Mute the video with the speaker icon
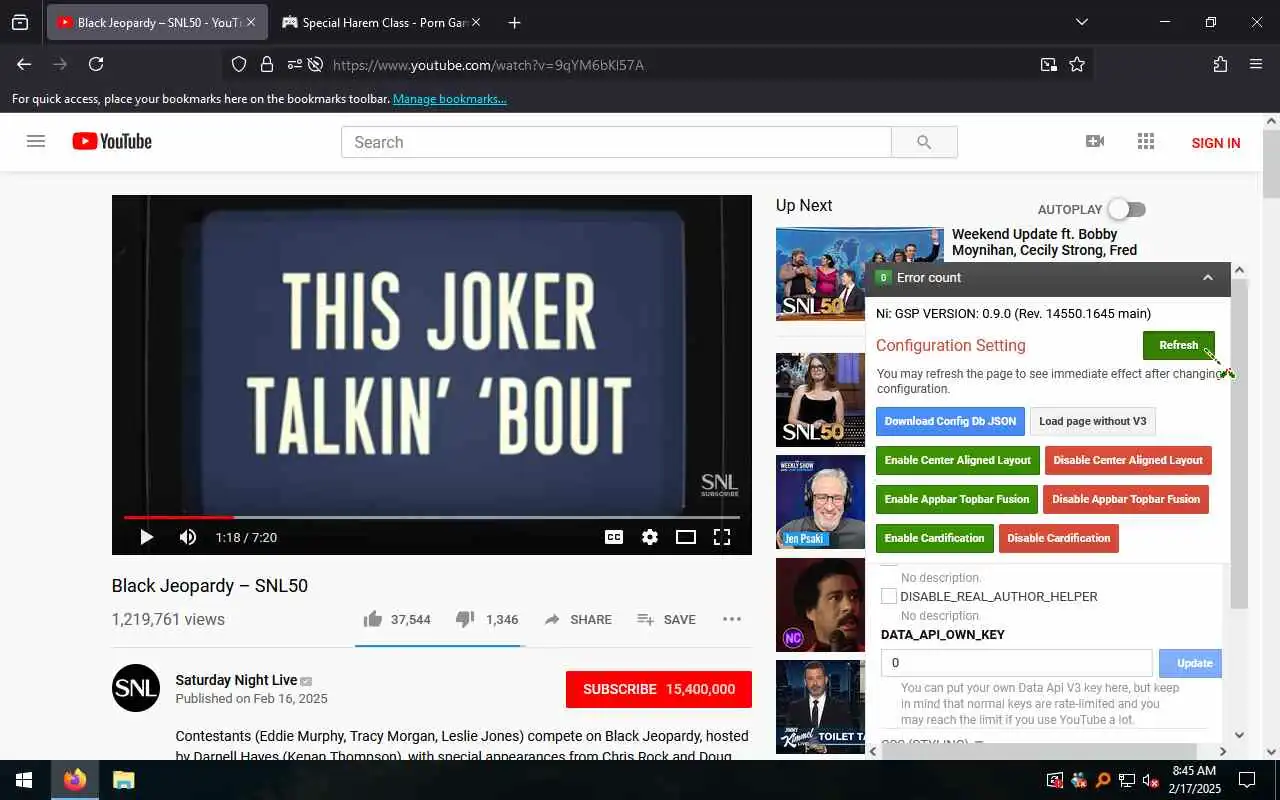The height and width of the screenshot is (800, 1280). [188, 537]
